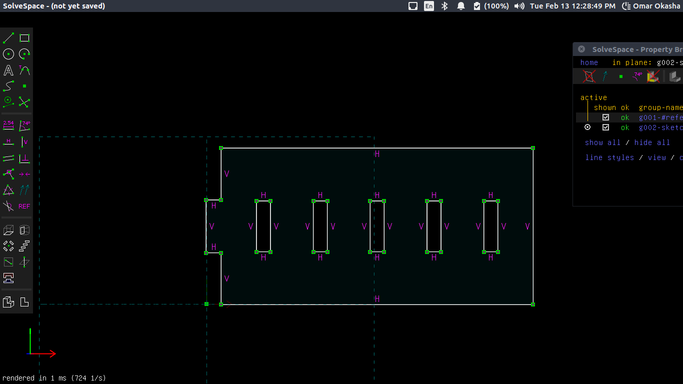The height and width of the screenshot is (384, 683).
Task: Create new extrude group
Action: pyautogui.click(x=8, y=230)
